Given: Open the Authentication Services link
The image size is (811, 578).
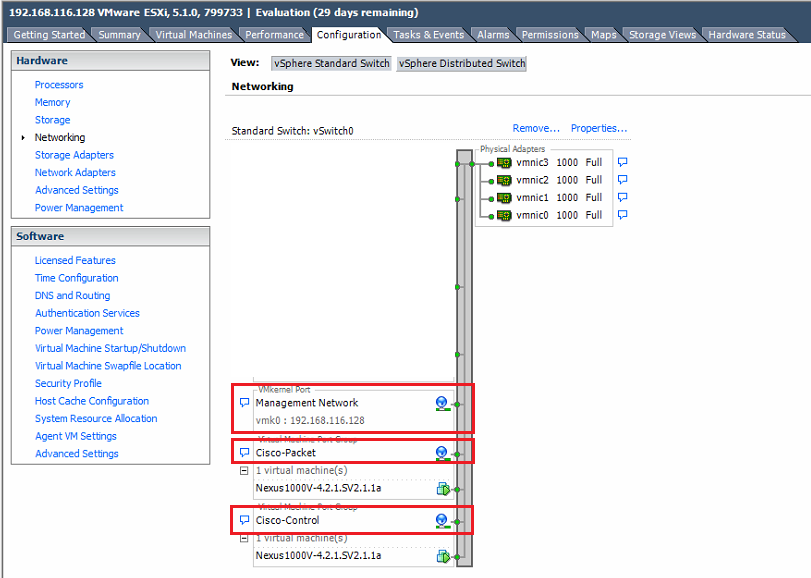Looking at the screenshot, I should tap(87, 313).
